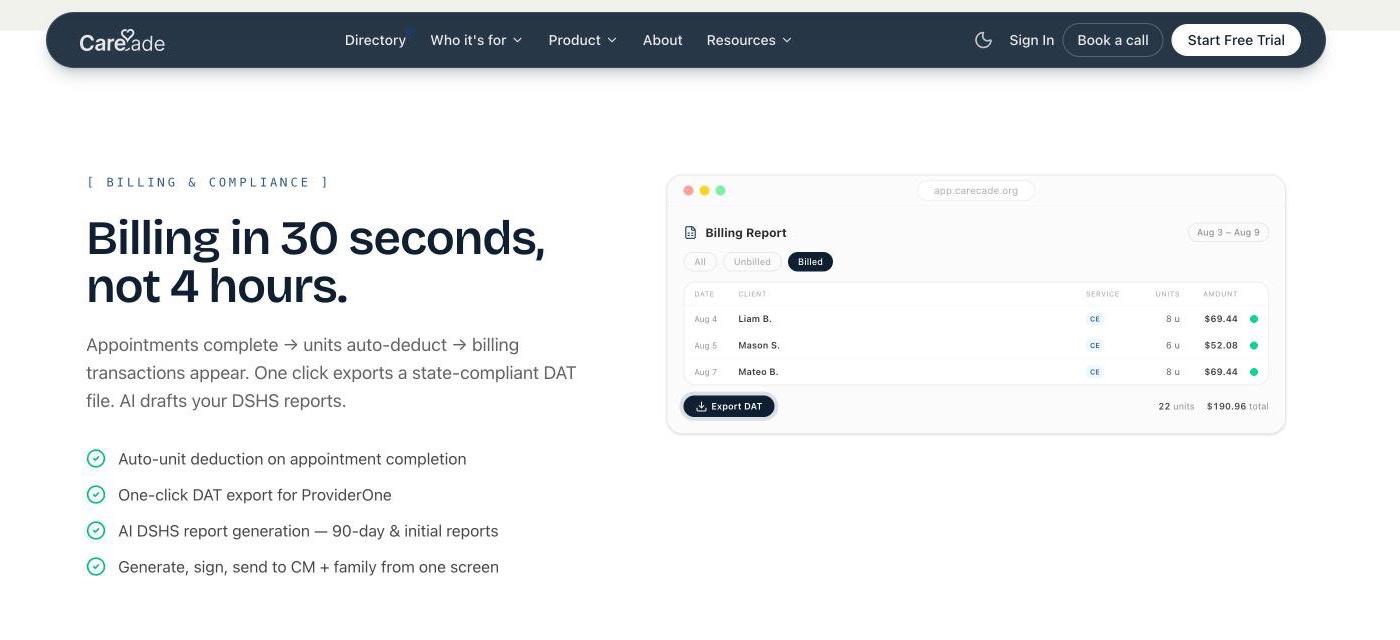The image size is (1400, 640).
Task: Click the green window dot in mockup
Action: [720, 190]
